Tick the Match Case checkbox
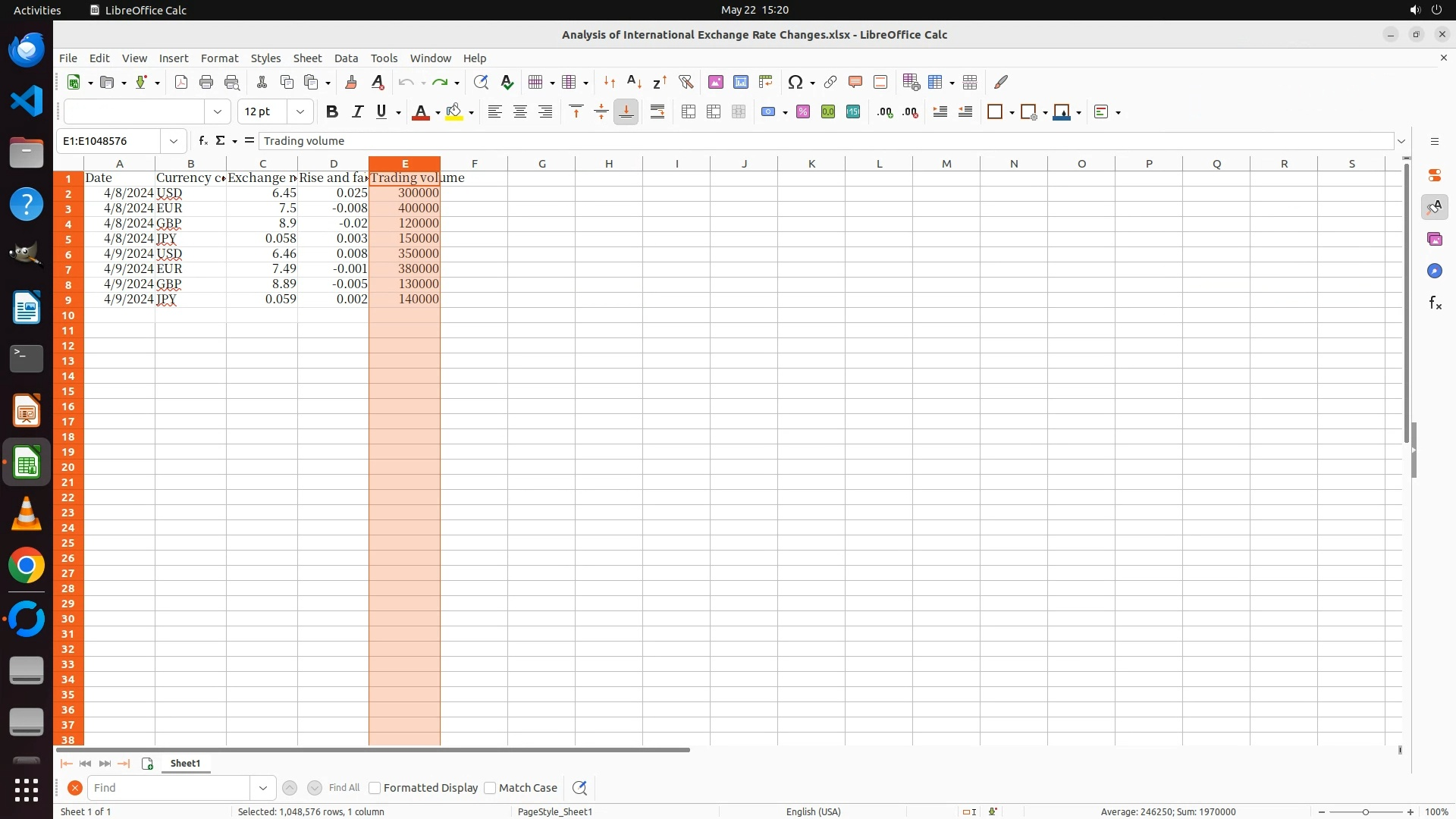The width and height of the screenshot is (1456, 819). tap(490, 788)
